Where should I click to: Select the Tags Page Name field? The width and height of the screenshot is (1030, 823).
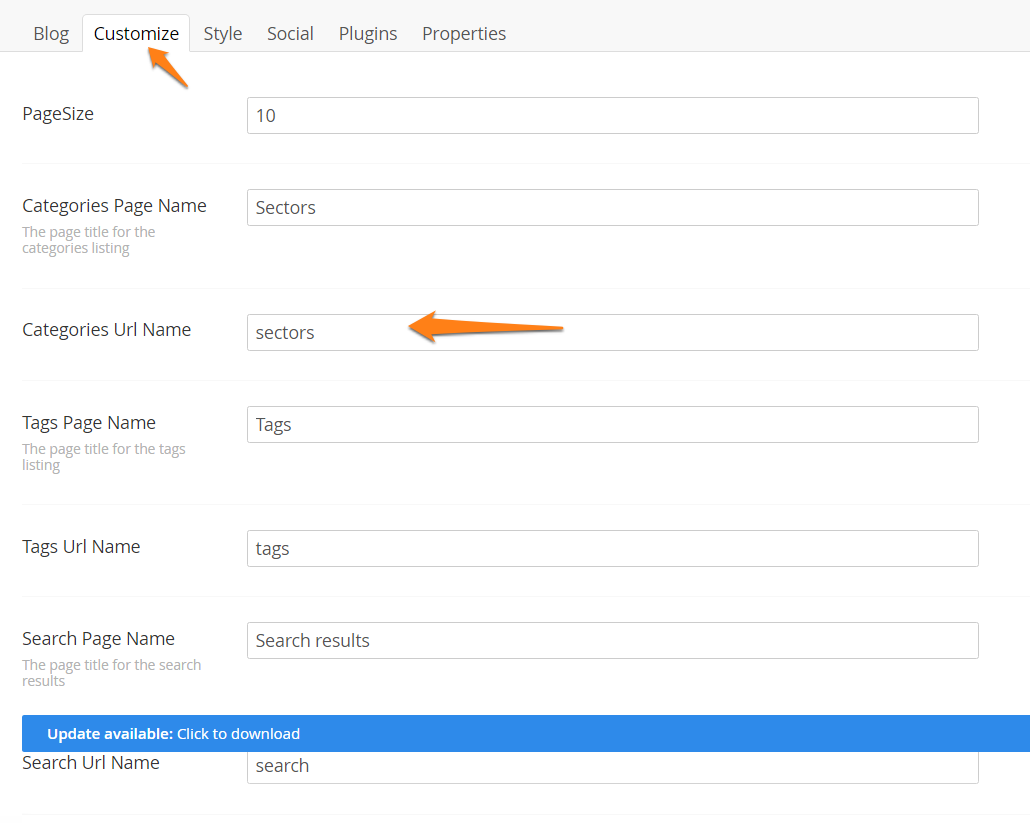coord(612,424)
